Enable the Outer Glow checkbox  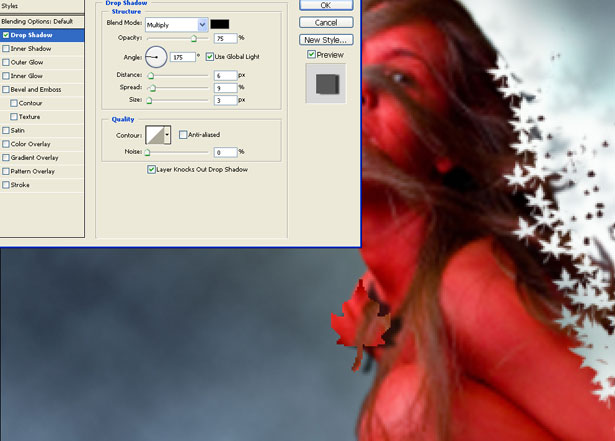click(x=6, y=62)
